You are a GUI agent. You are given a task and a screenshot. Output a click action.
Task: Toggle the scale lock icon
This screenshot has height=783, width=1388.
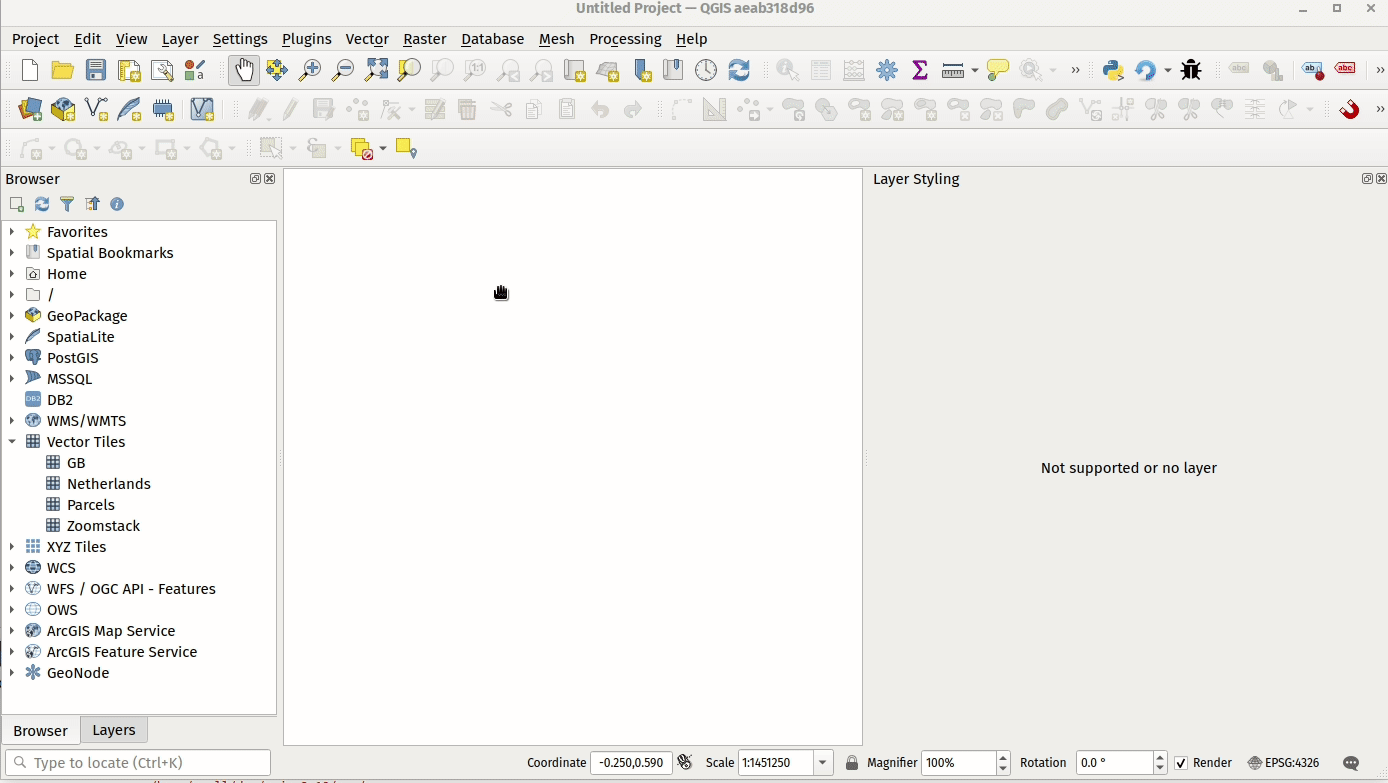point(852,763)
